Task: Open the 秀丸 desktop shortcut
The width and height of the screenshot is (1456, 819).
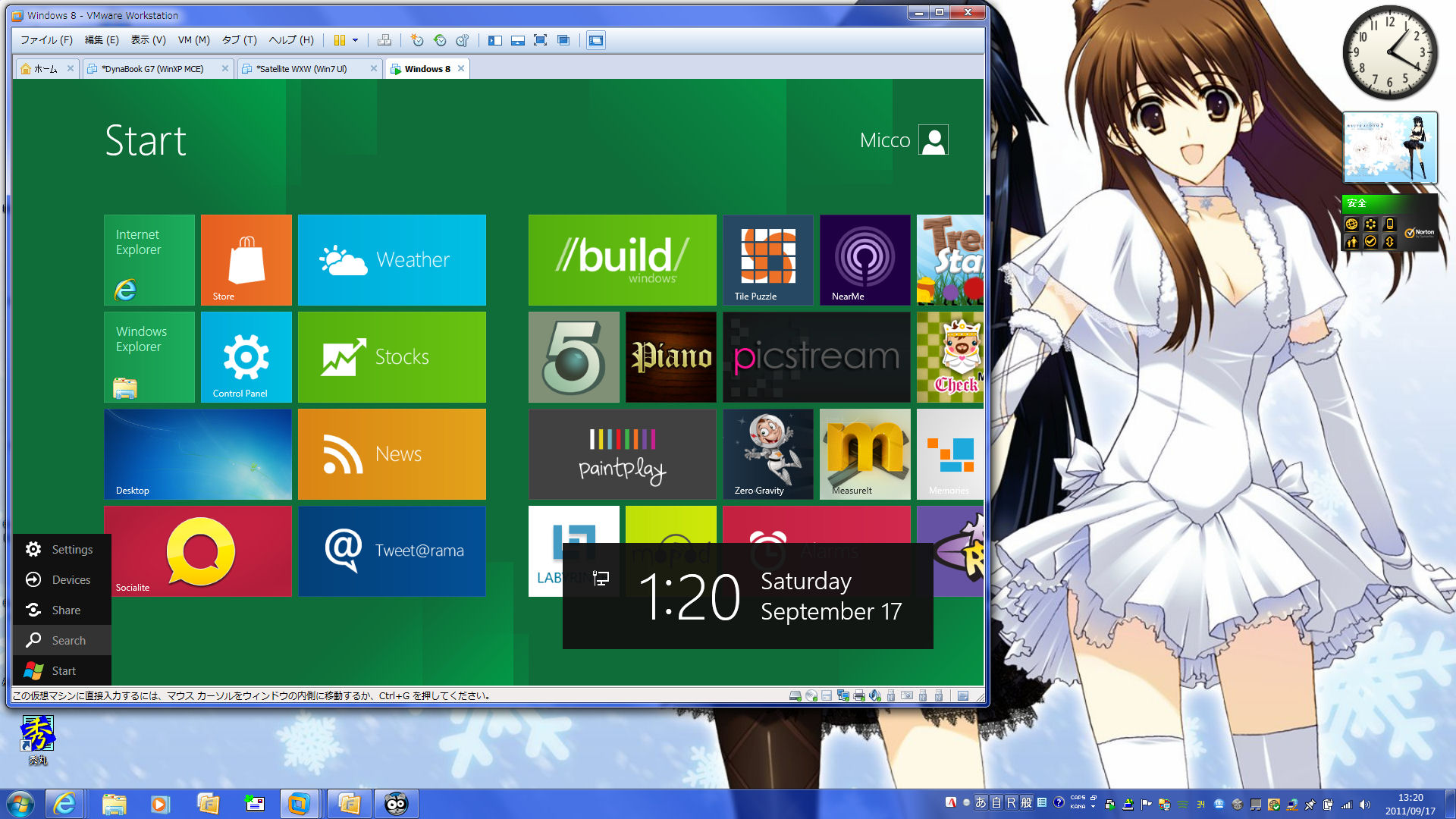Action: 37,740
